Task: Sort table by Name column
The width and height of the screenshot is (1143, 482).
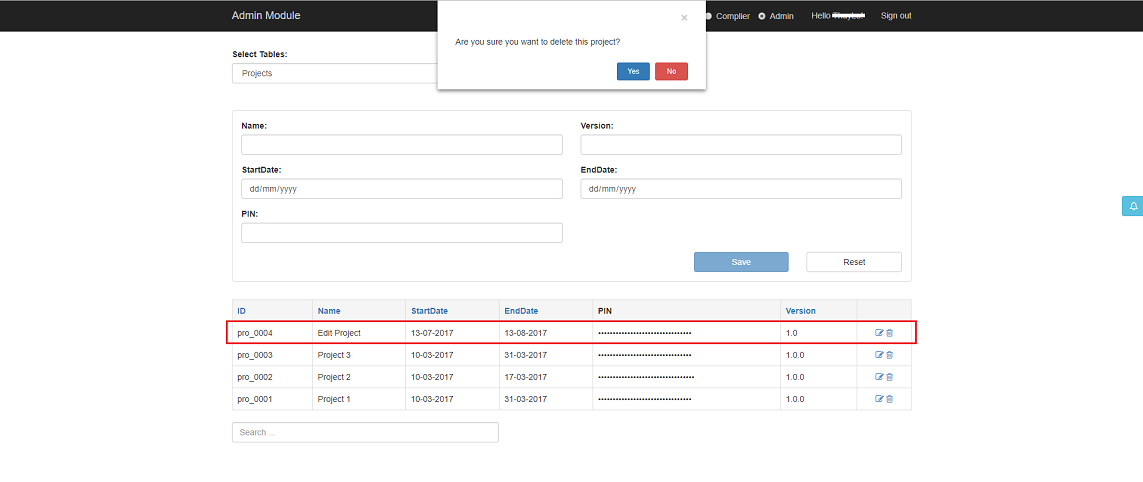Action: coord(329,311)
